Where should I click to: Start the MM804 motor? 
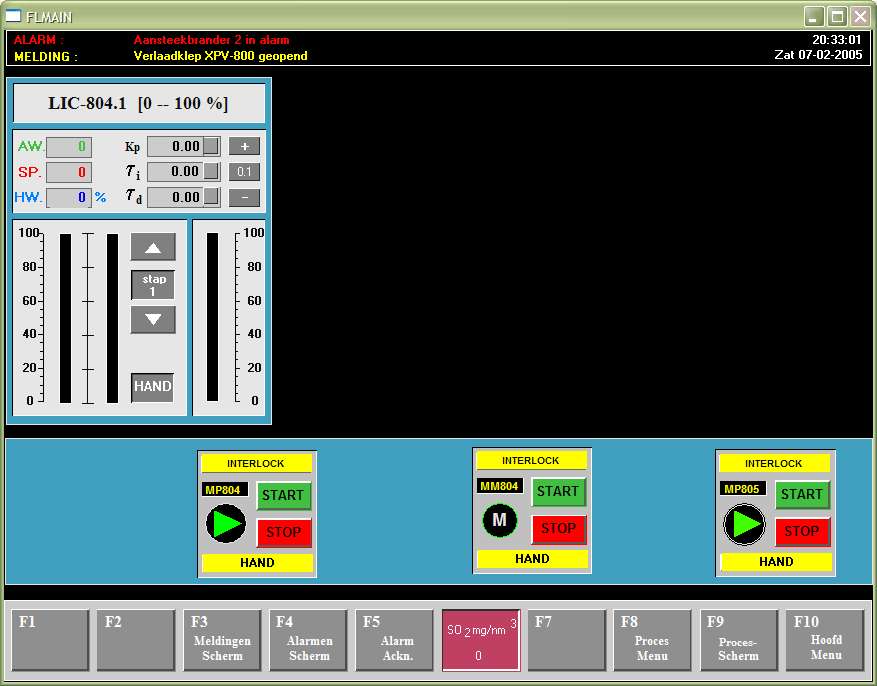(557, 491)
